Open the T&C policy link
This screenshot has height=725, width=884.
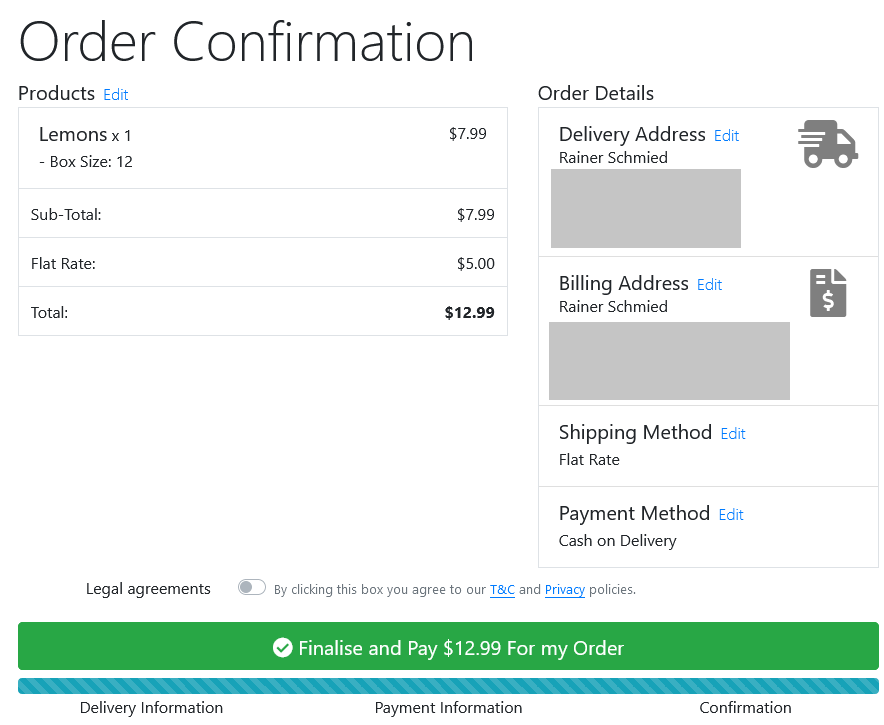(x=502, y=590)
